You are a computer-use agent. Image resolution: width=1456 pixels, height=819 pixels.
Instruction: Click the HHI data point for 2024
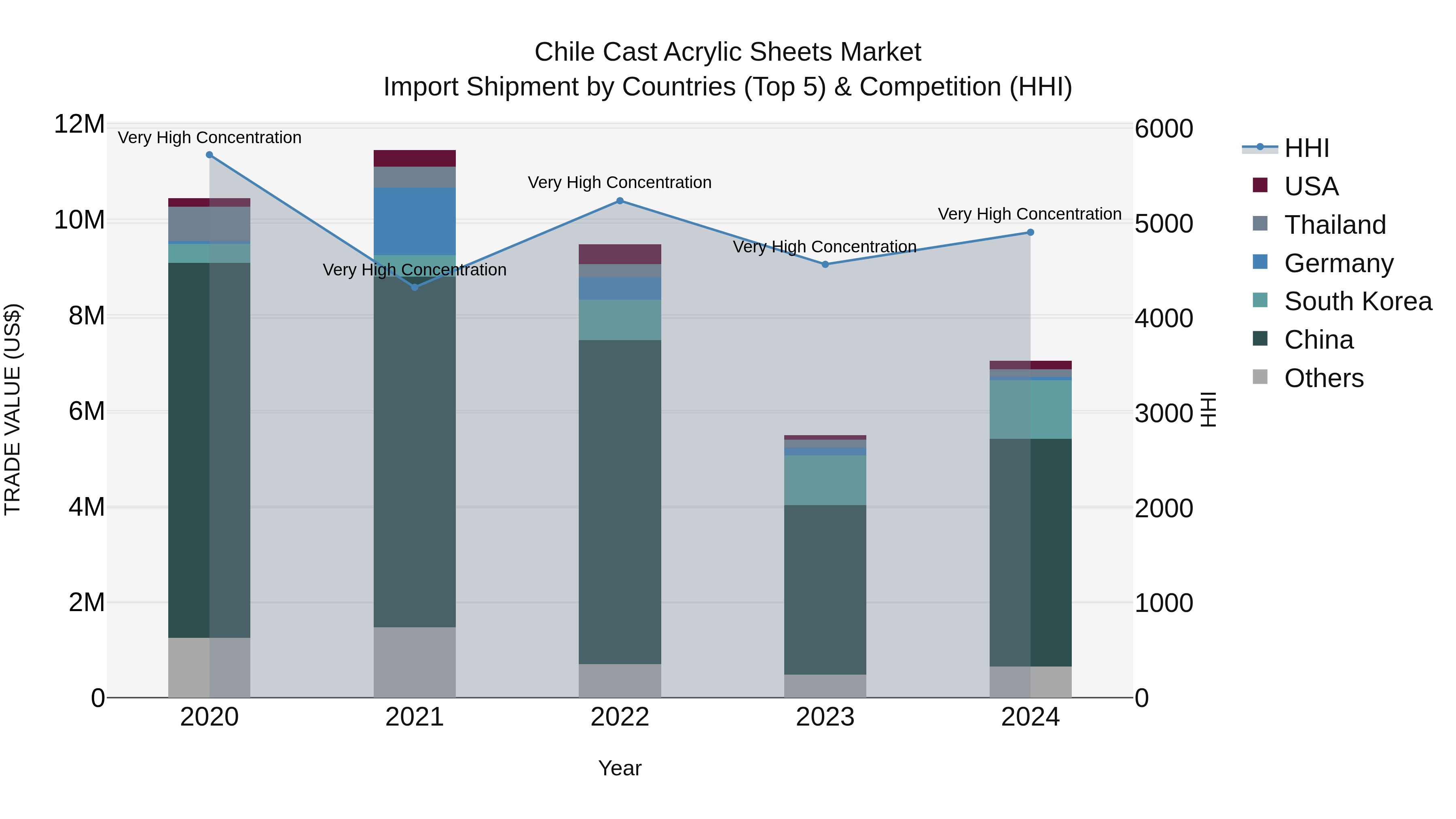tap(1031, 232)
